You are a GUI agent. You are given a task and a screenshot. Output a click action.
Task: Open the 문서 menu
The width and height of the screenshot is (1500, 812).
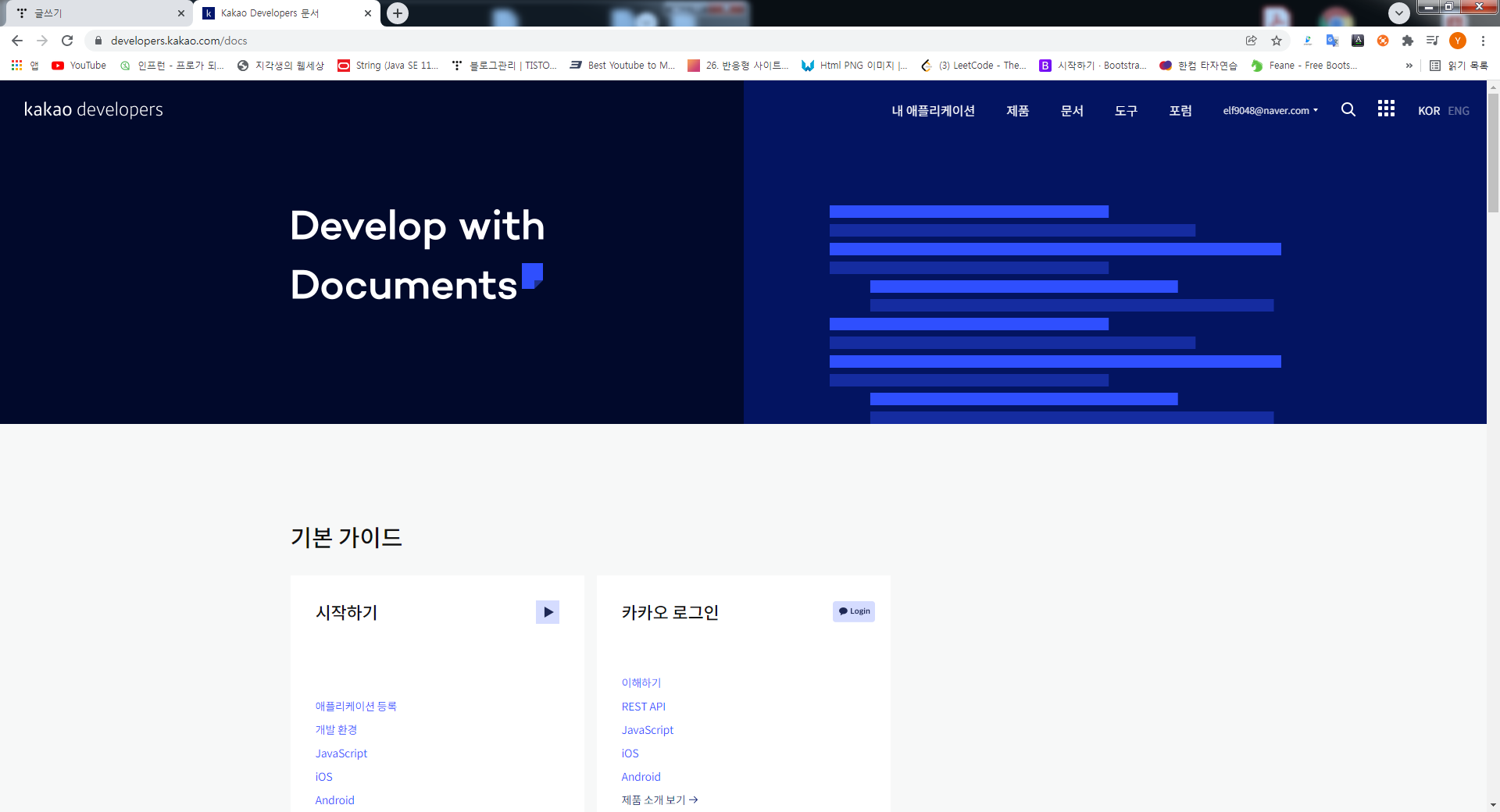click(1072, 111)
